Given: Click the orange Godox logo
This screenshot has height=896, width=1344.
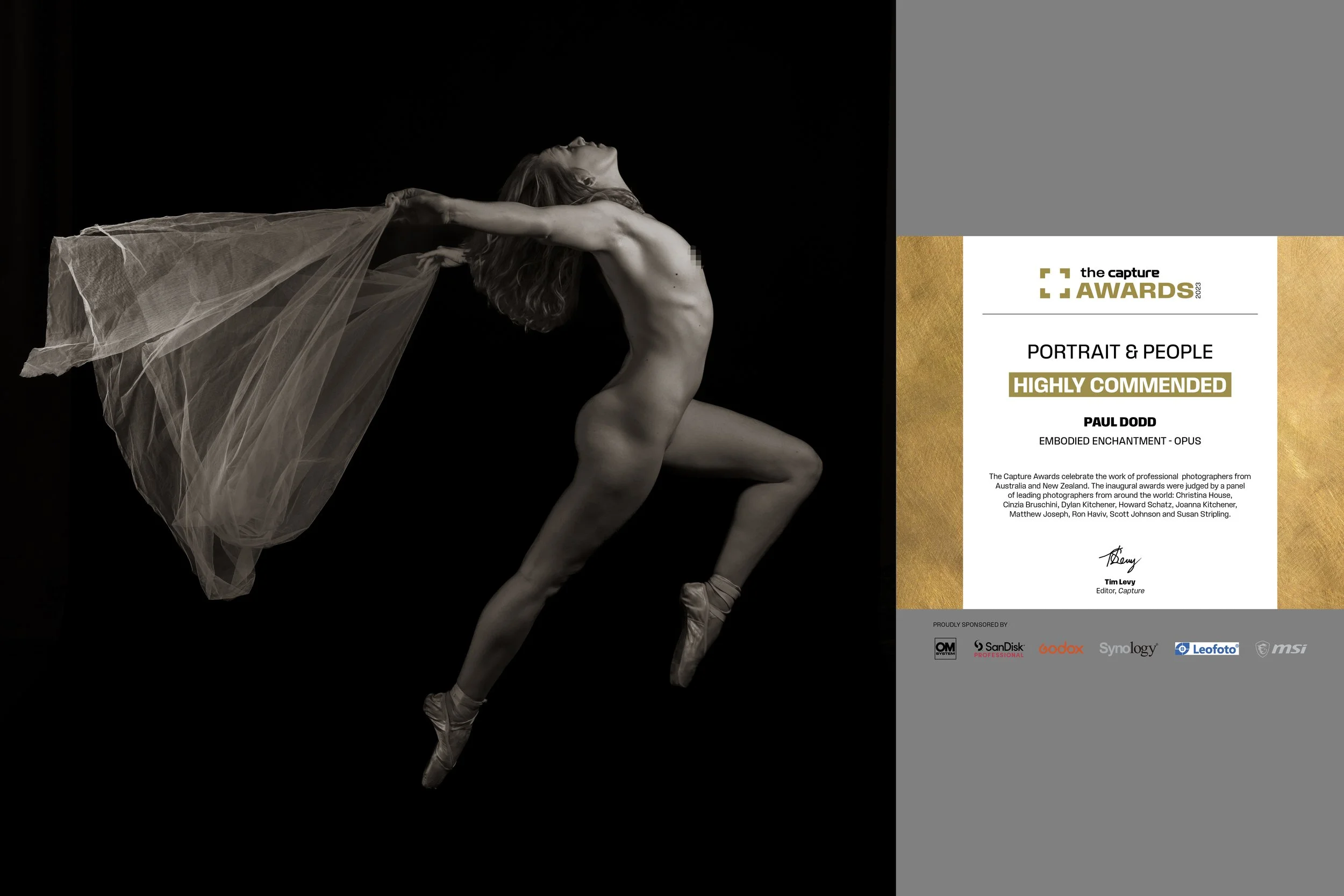Looking at the screenshot, I should point(1061,649).
